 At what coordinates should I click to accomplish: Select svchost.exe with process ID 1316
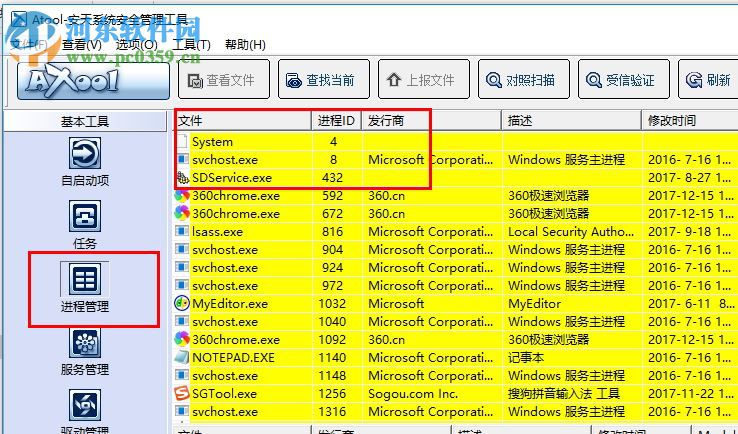click(x=456, y=412)
